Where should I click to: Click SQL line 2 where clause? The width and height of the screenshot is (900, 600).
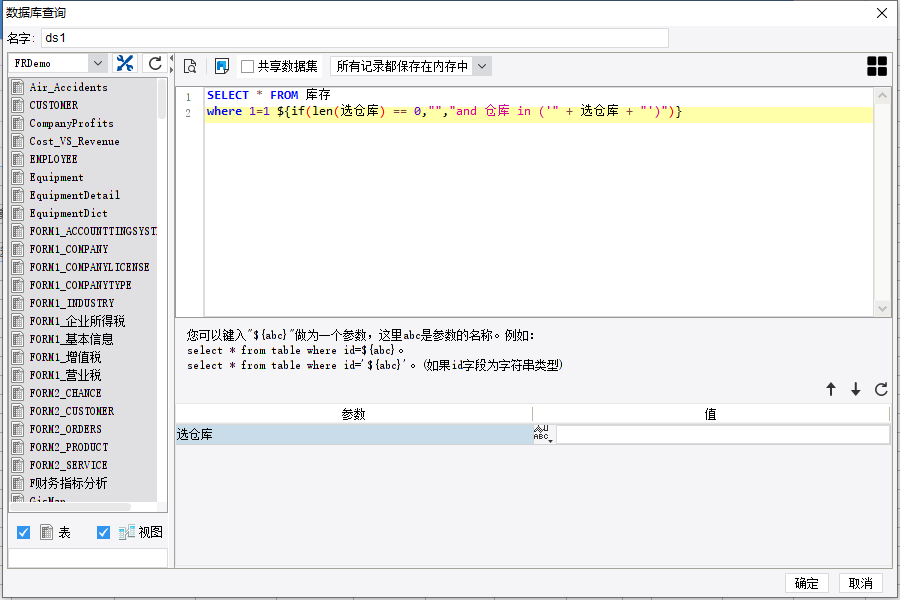[x=444, y=111]
